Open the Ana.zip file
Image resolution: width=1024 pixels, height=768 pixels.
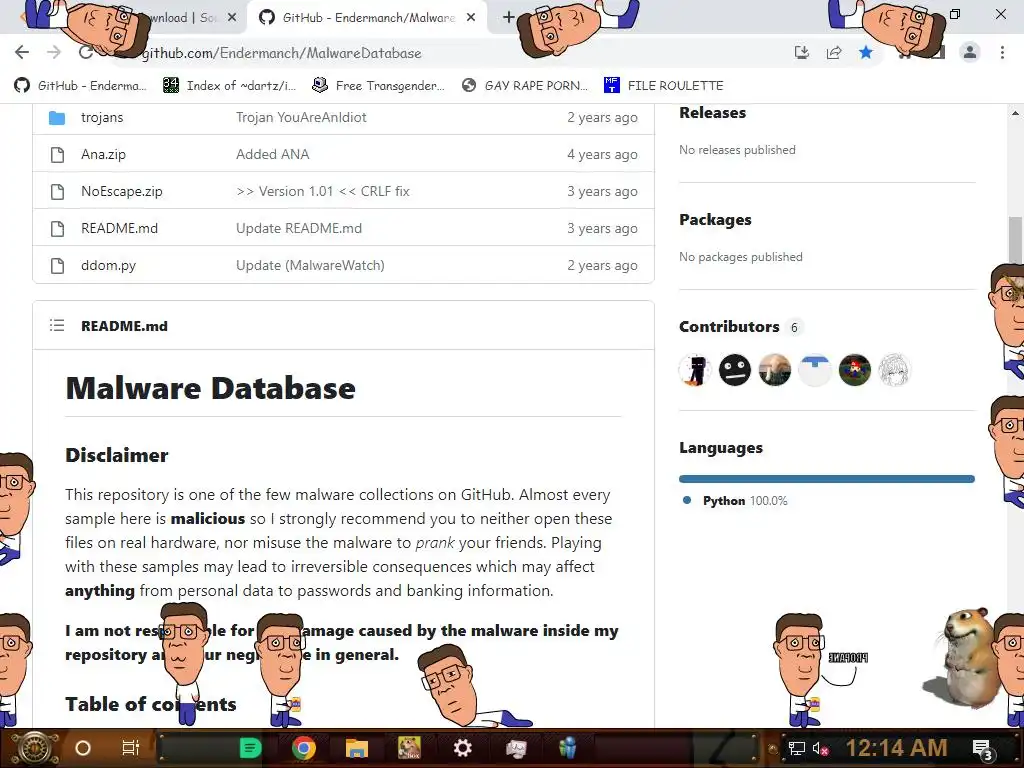click(103, 155)
